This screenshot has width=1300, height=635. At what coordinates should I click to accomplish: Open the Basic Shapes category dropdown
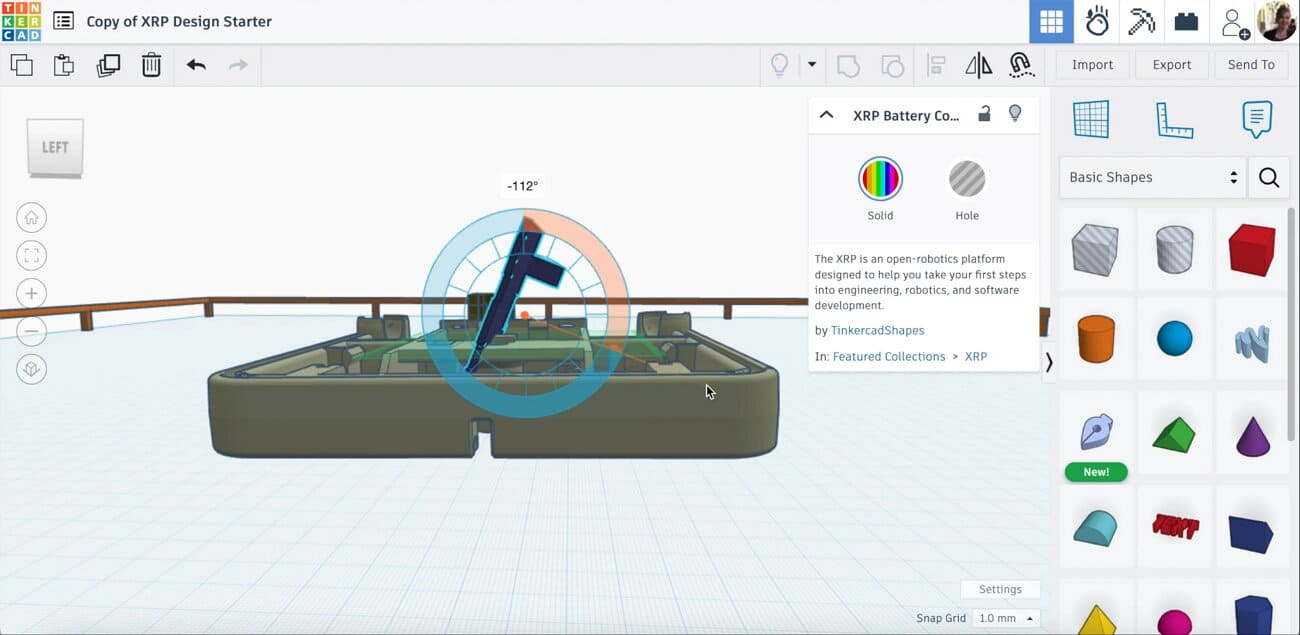(1150, 177)
